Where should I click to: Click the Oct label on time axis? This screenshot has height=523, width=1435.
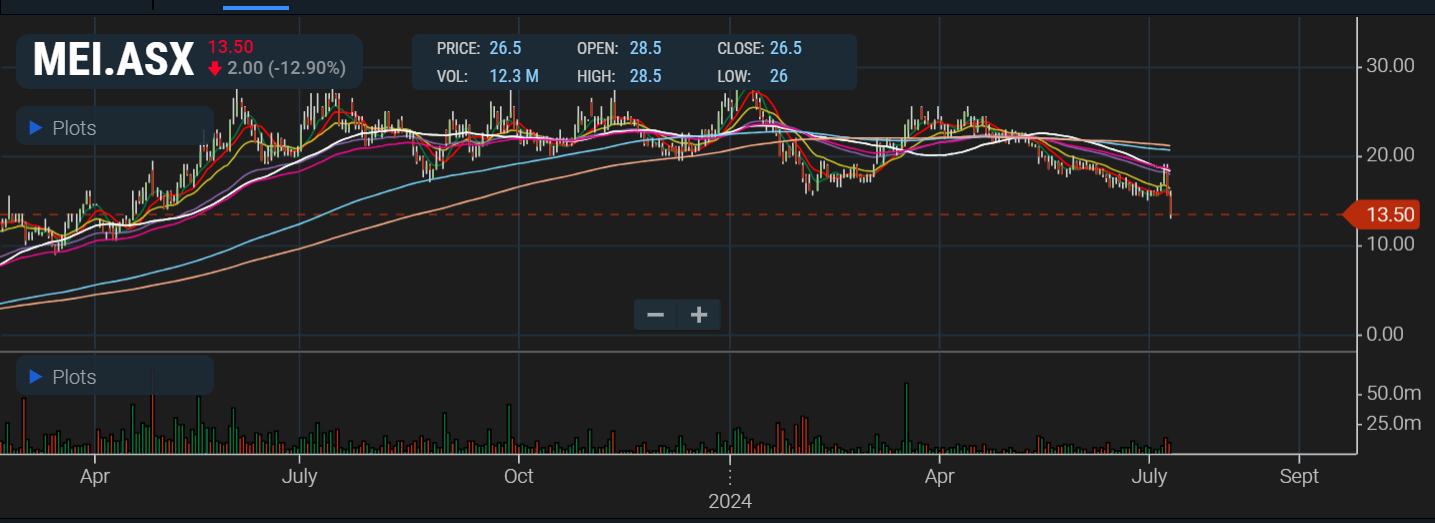[x=519, y=476]
